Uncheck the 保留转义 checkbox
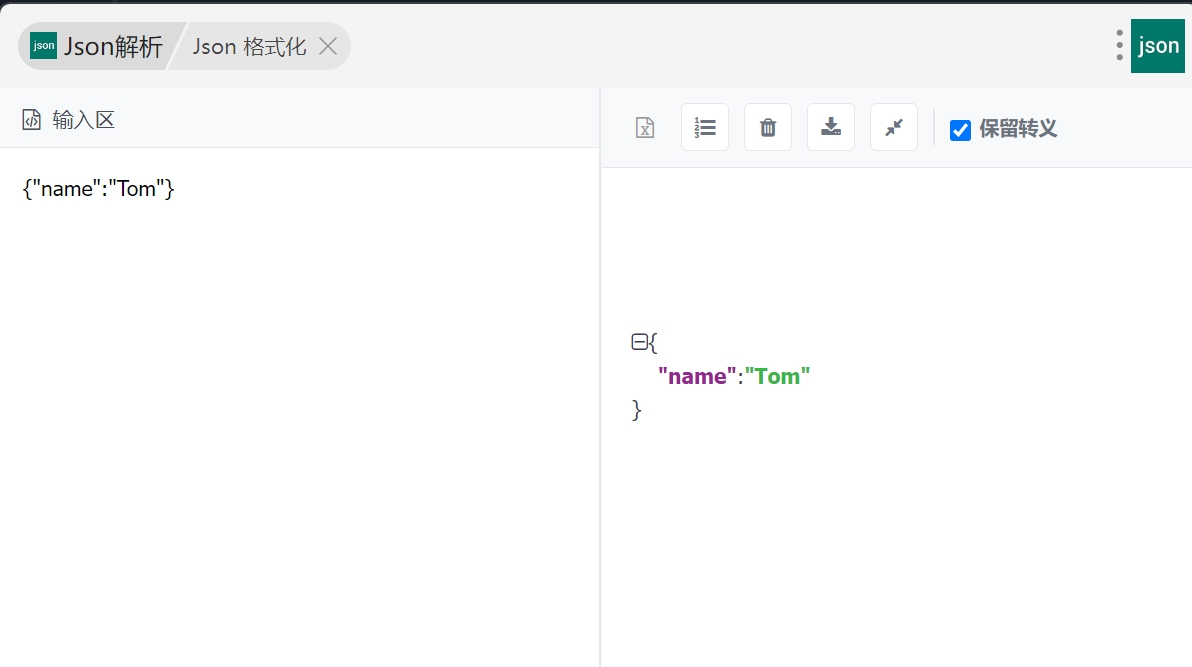1192x667 pixels. (960, 130)
